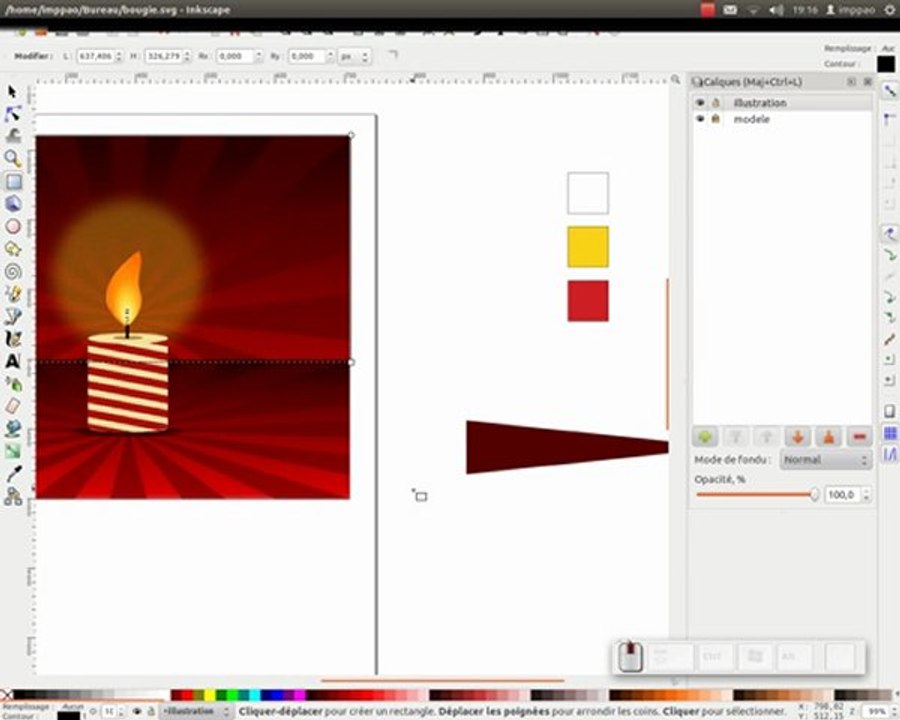The image size is (900, 720).
Task: Click the zoom percentage stepper in status bar
Action: 892,711
